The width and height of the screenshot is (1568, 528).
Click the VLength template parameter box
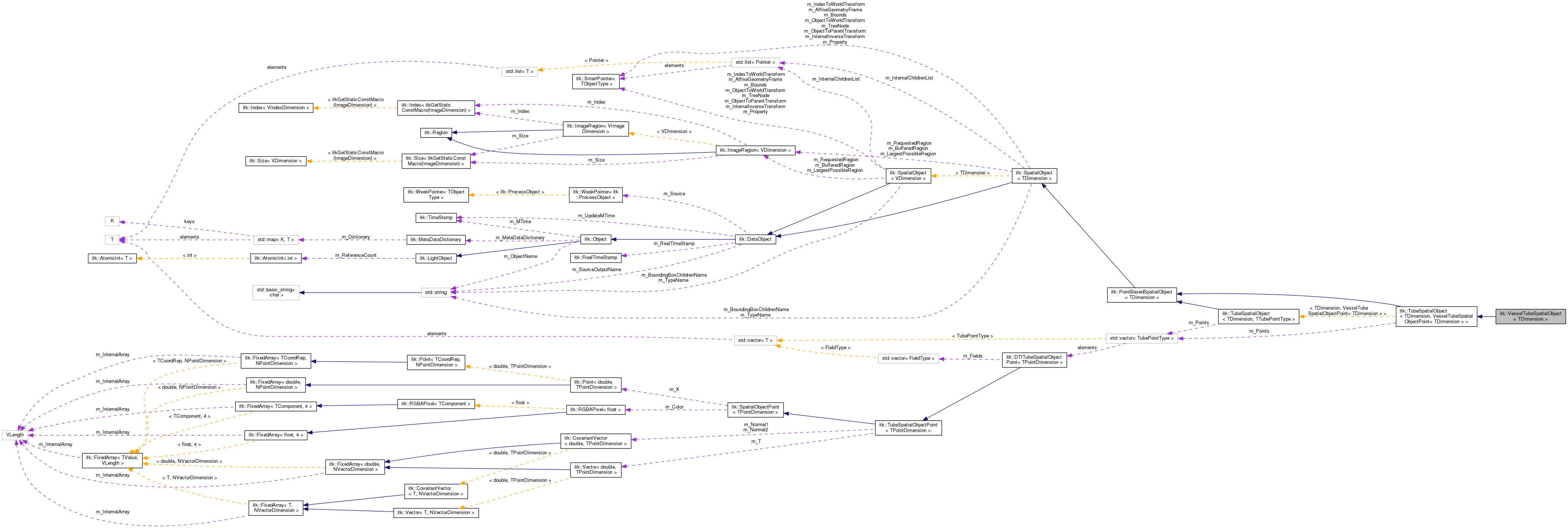point(15,435)
